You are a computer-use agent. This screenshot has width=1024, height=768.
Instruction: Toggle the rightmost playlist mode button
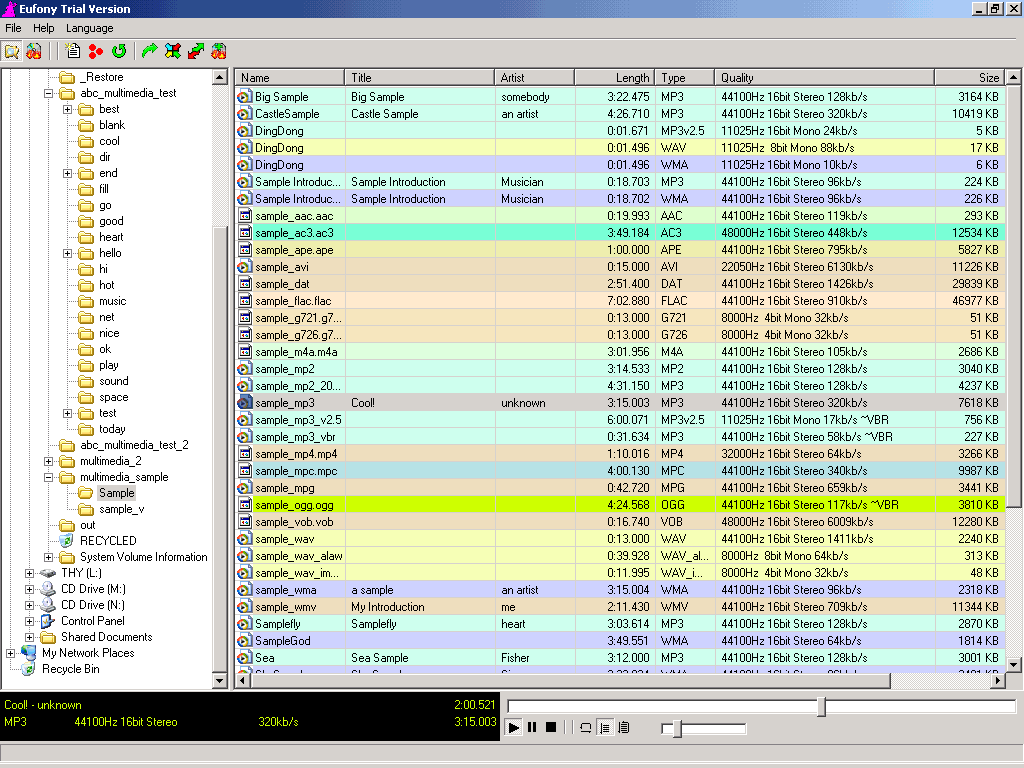(623, 728)
